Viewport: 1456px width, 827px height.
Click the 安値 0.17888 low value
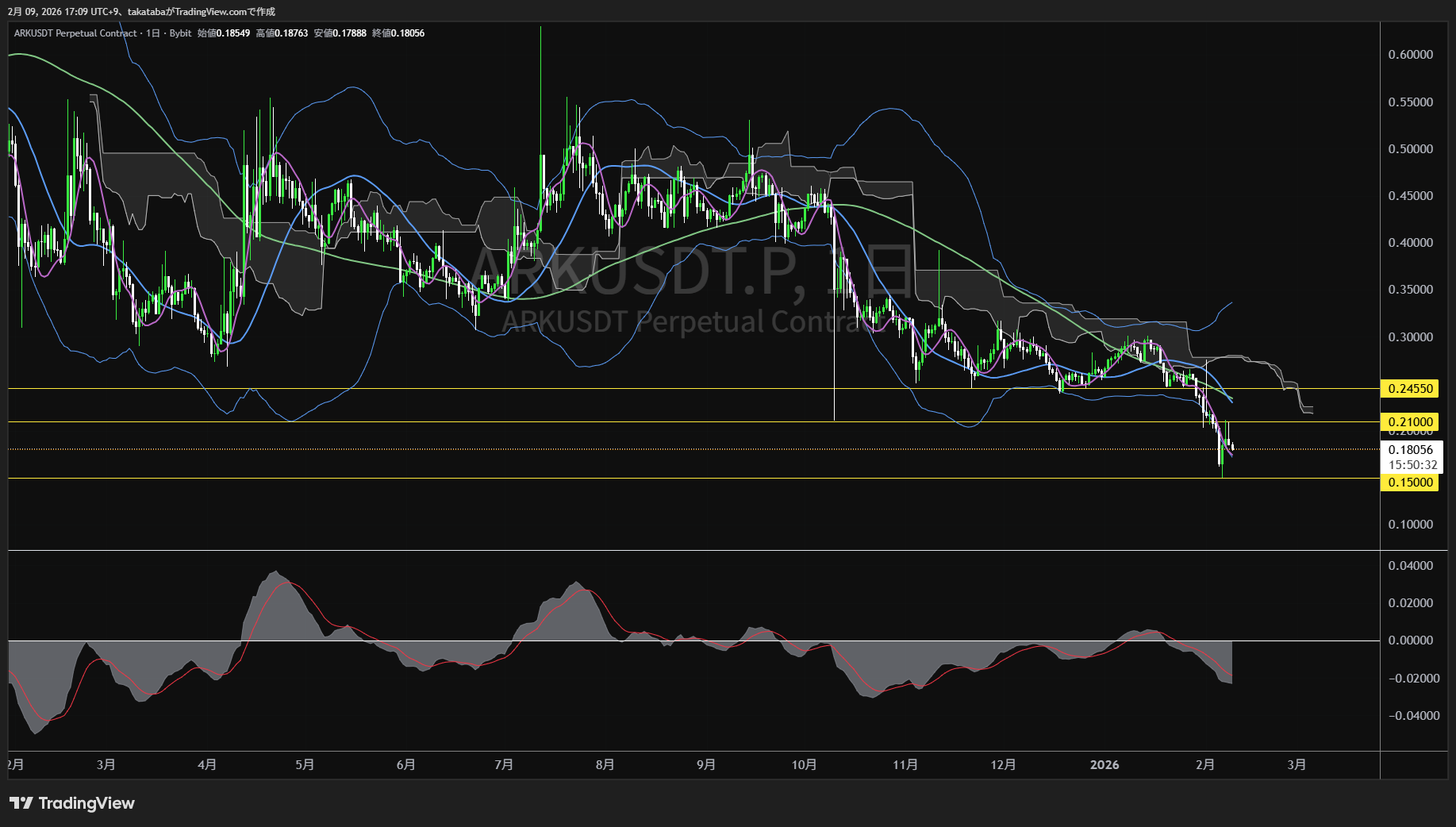340,33
